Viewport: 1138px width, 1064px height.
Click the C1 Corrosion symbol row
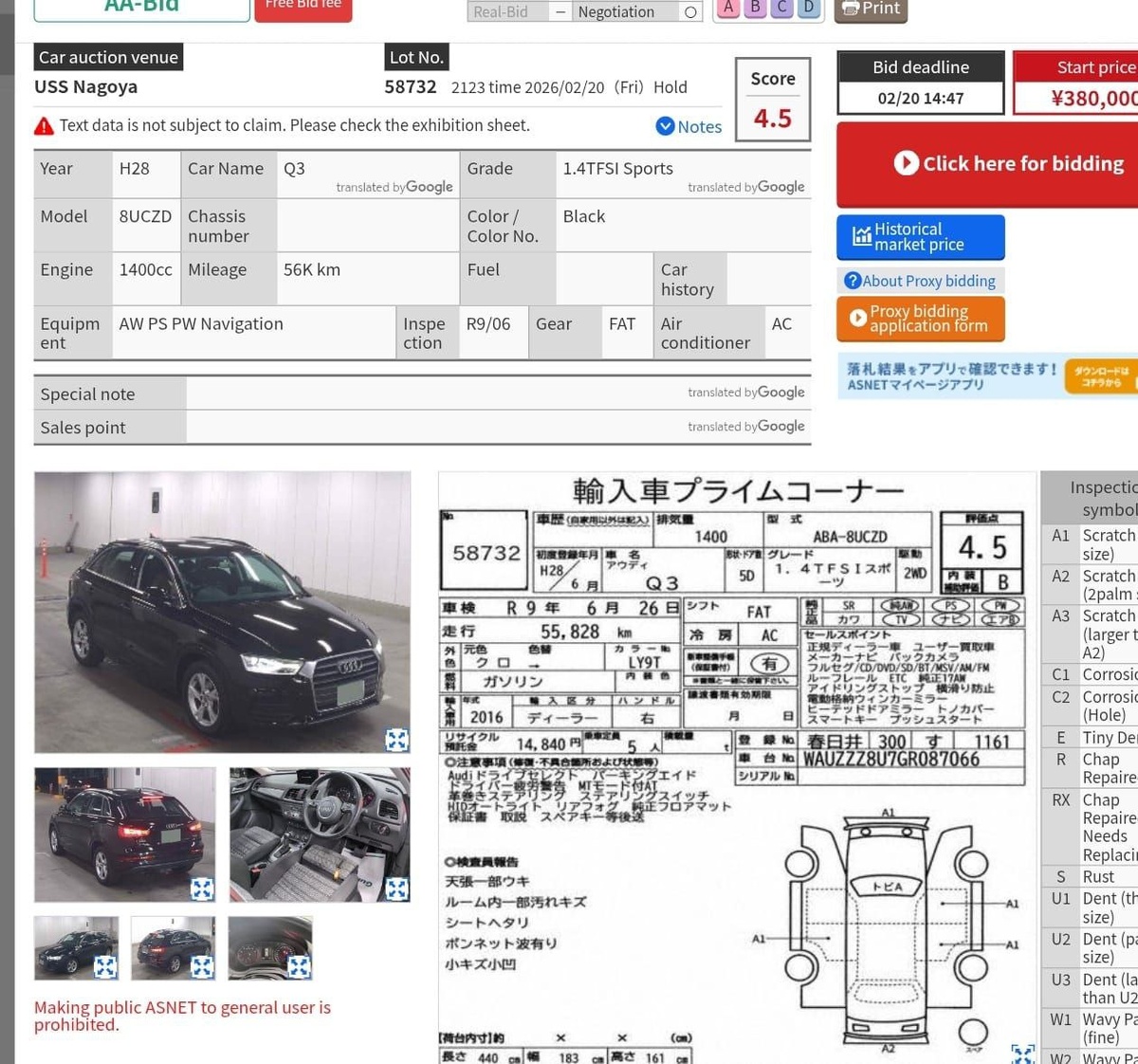(x=1090, y=674)
